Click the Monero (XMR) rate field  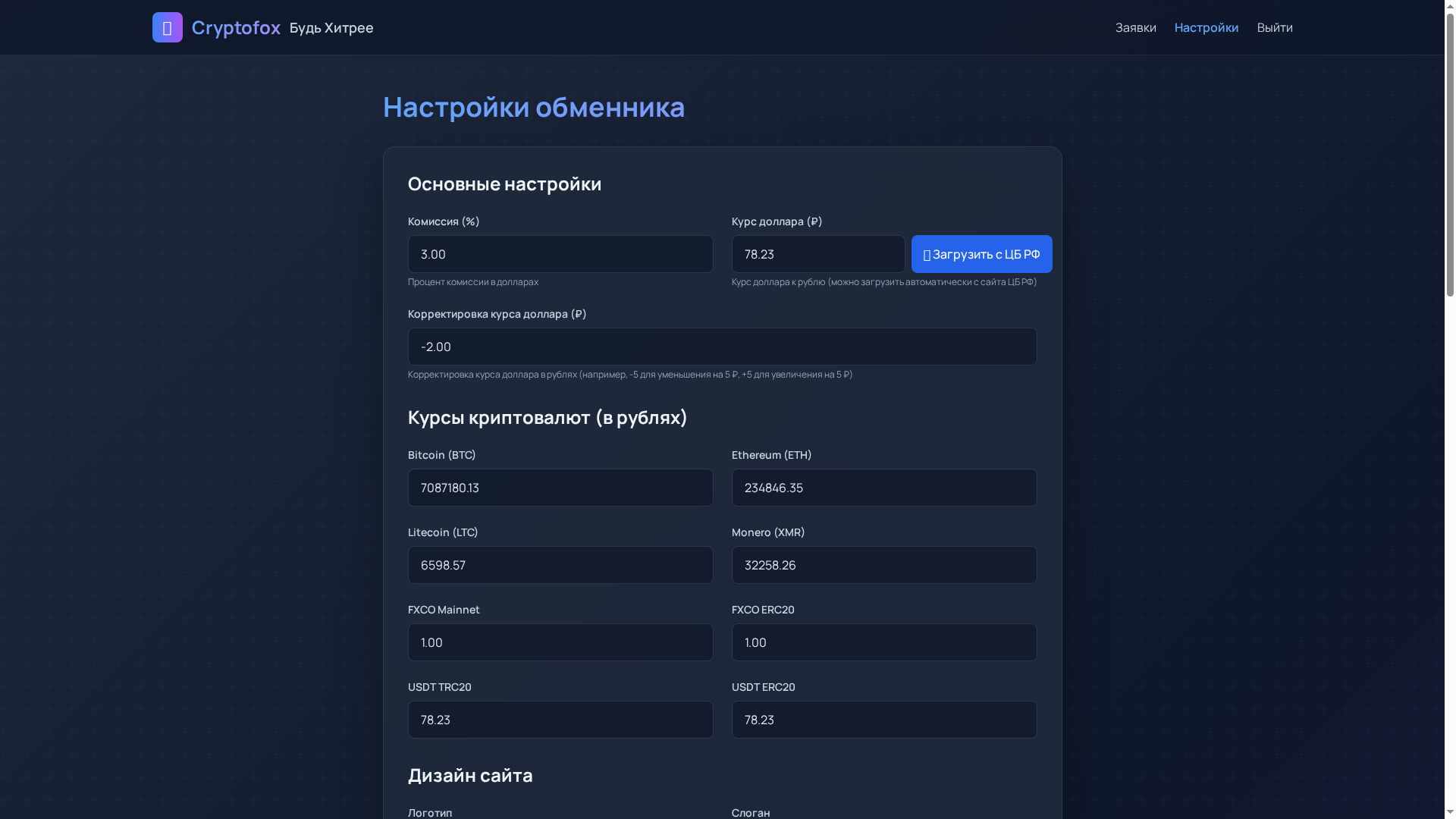883,565
